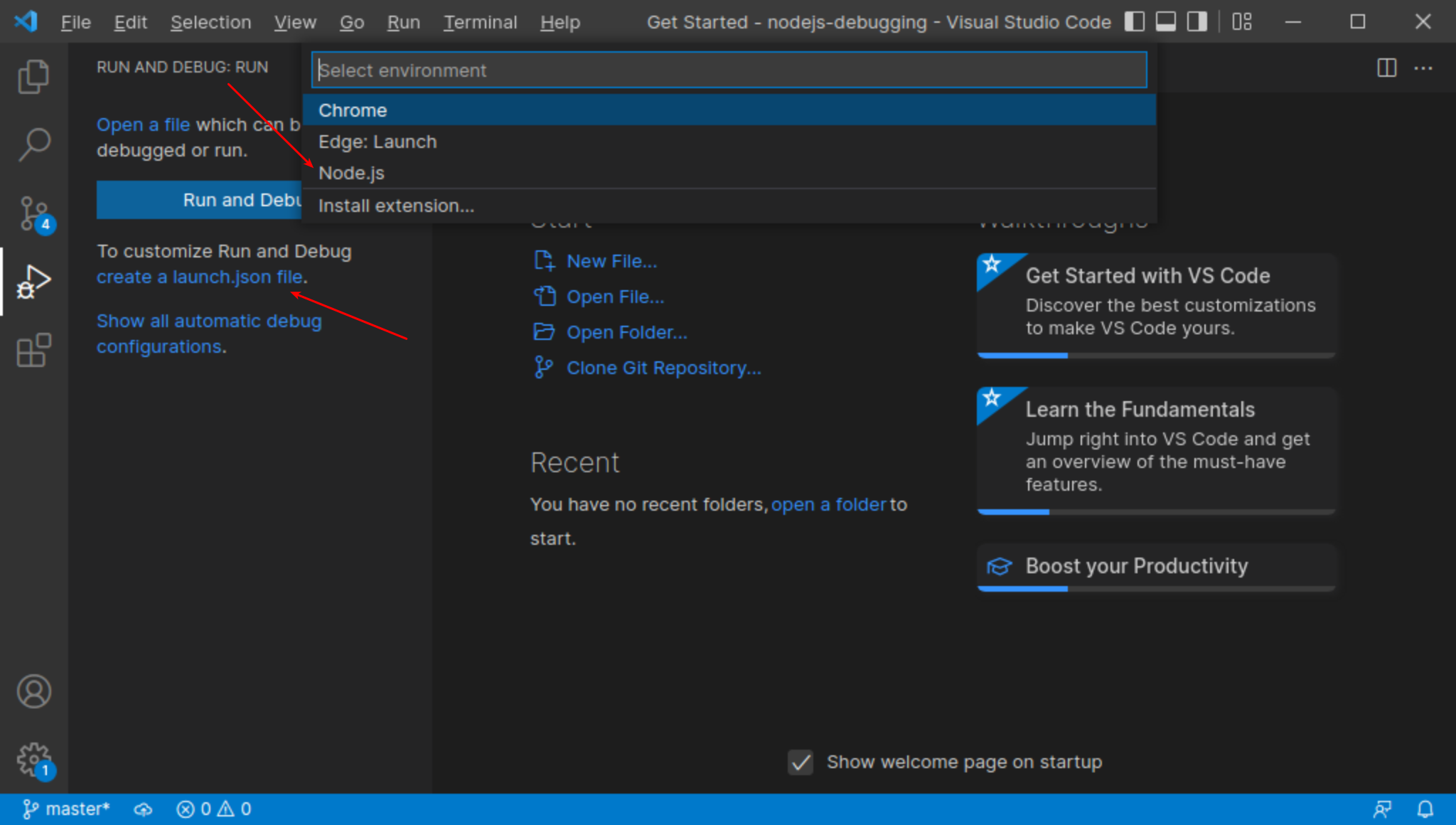Uncheck Show welcome page on startup
The image size is (1456, 825).
[x=799, y=762]
